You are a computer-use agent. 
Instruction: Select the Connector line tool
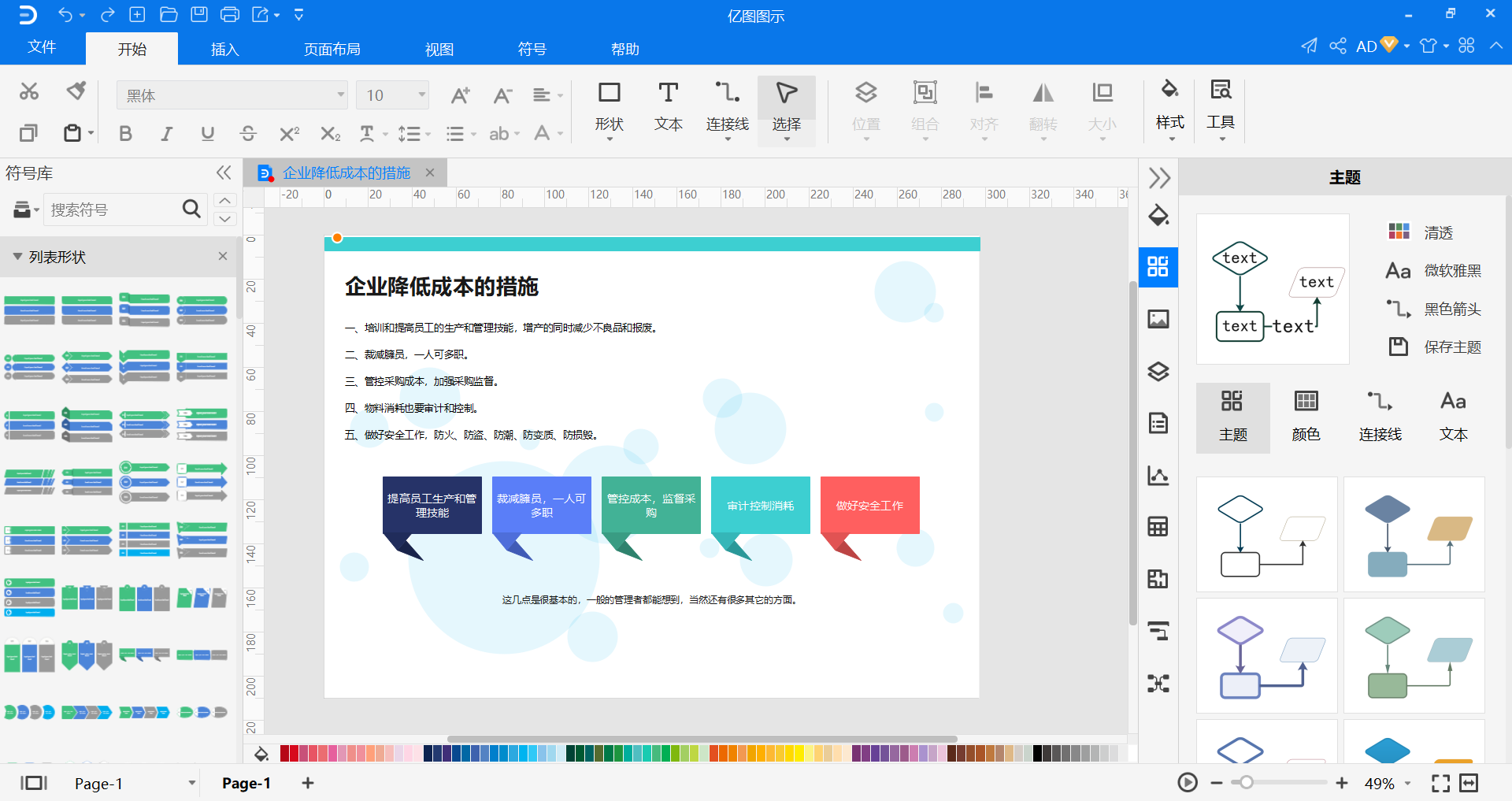[x=727, y=108]
